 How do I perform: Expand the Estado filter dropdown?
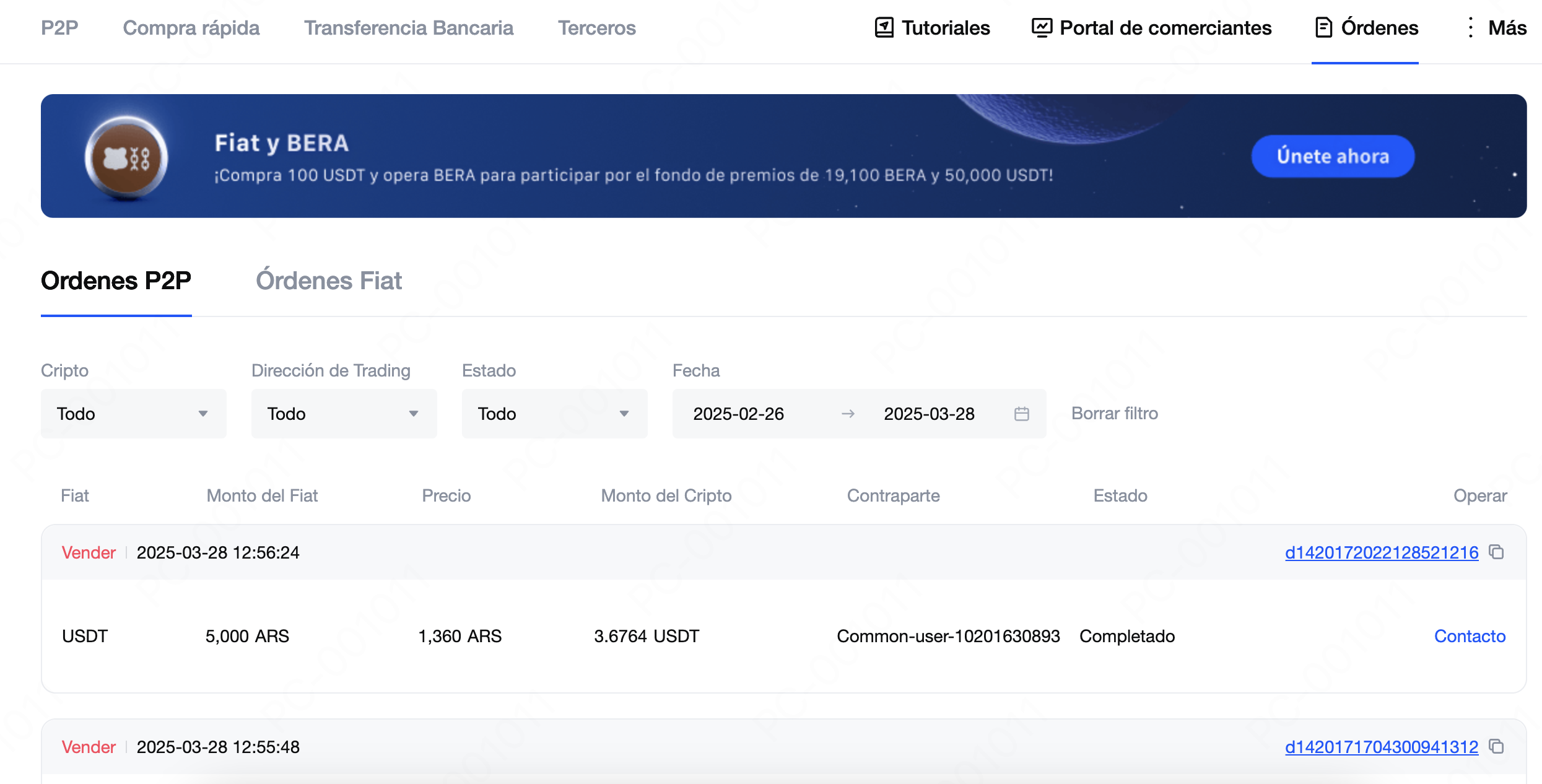tap(555, 414)
